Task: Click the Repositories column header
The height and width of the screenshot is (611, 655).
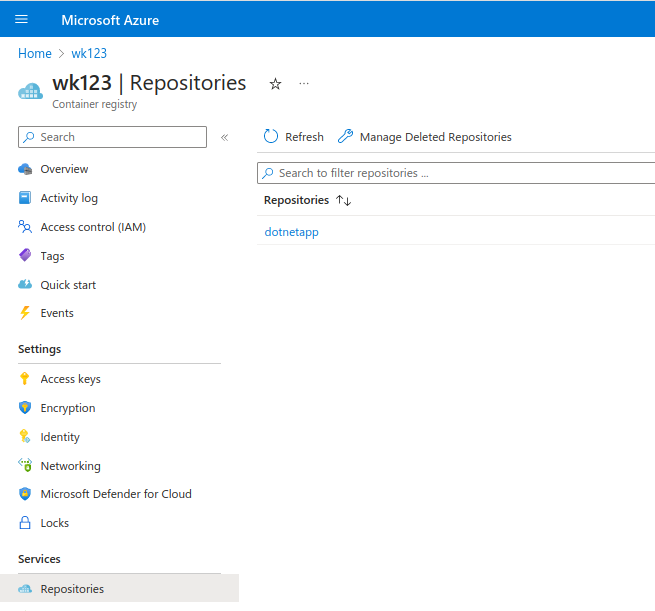Action: click(296, 200)
